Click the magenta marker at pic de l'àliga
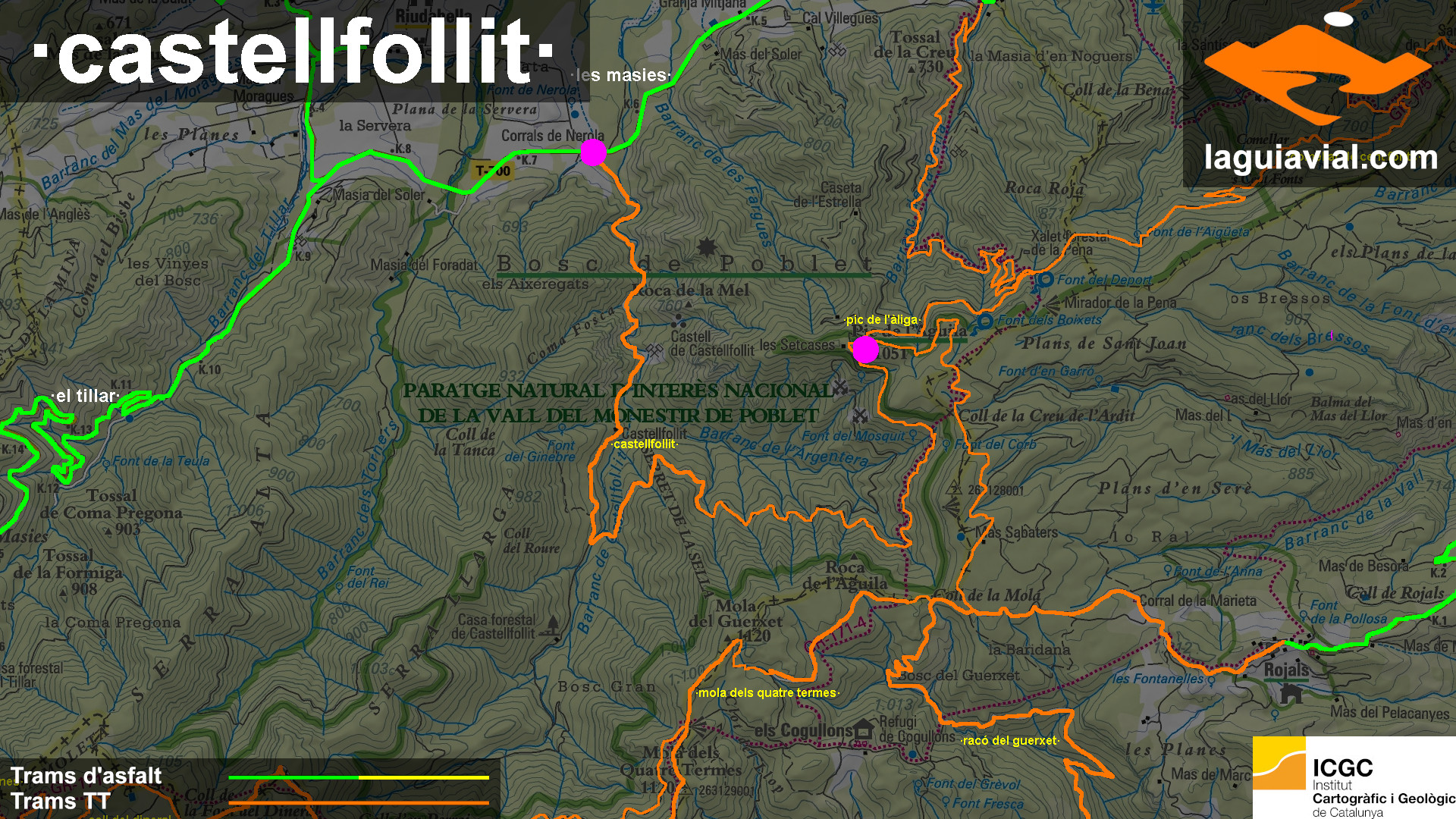Image resolution: width=1456 pixels, height=819 pixels. [865, 350]
